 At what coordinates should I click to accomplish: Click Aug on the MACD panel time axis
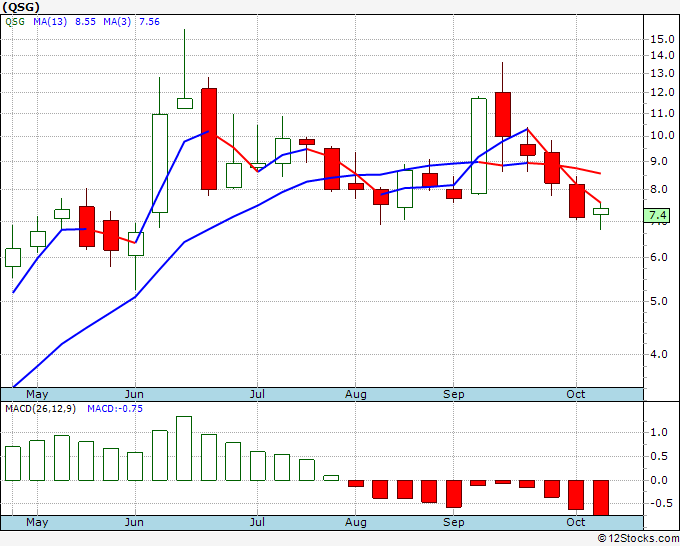coord(356,522)
